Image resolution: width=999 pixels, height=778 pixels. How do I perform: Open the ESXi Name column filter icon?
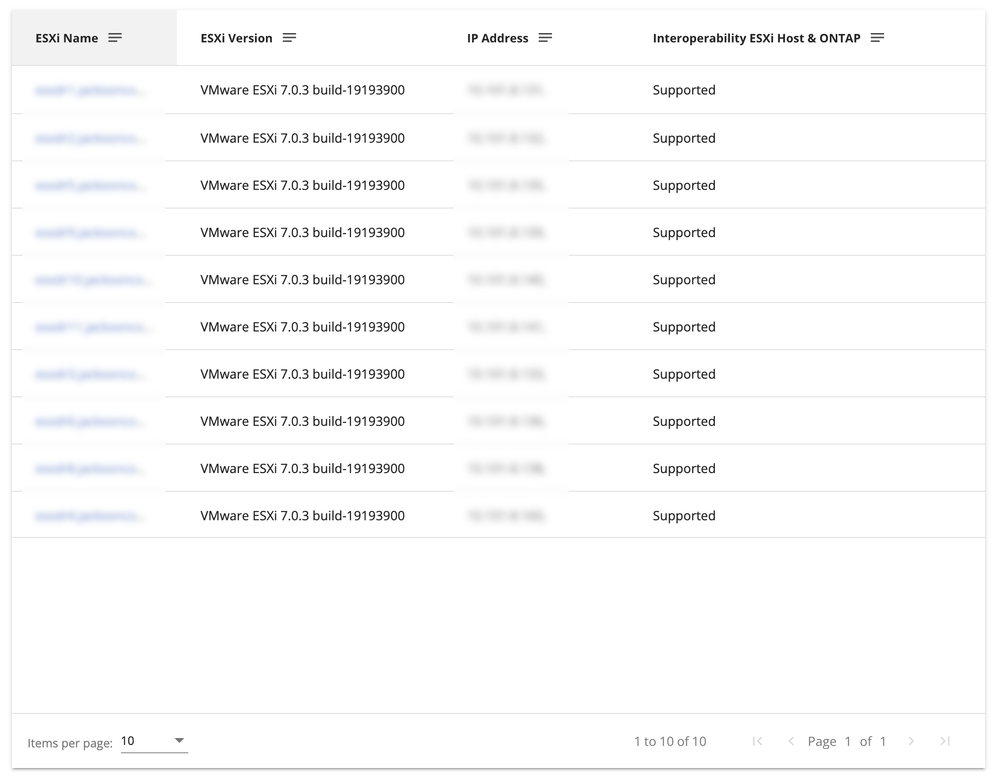115,38
